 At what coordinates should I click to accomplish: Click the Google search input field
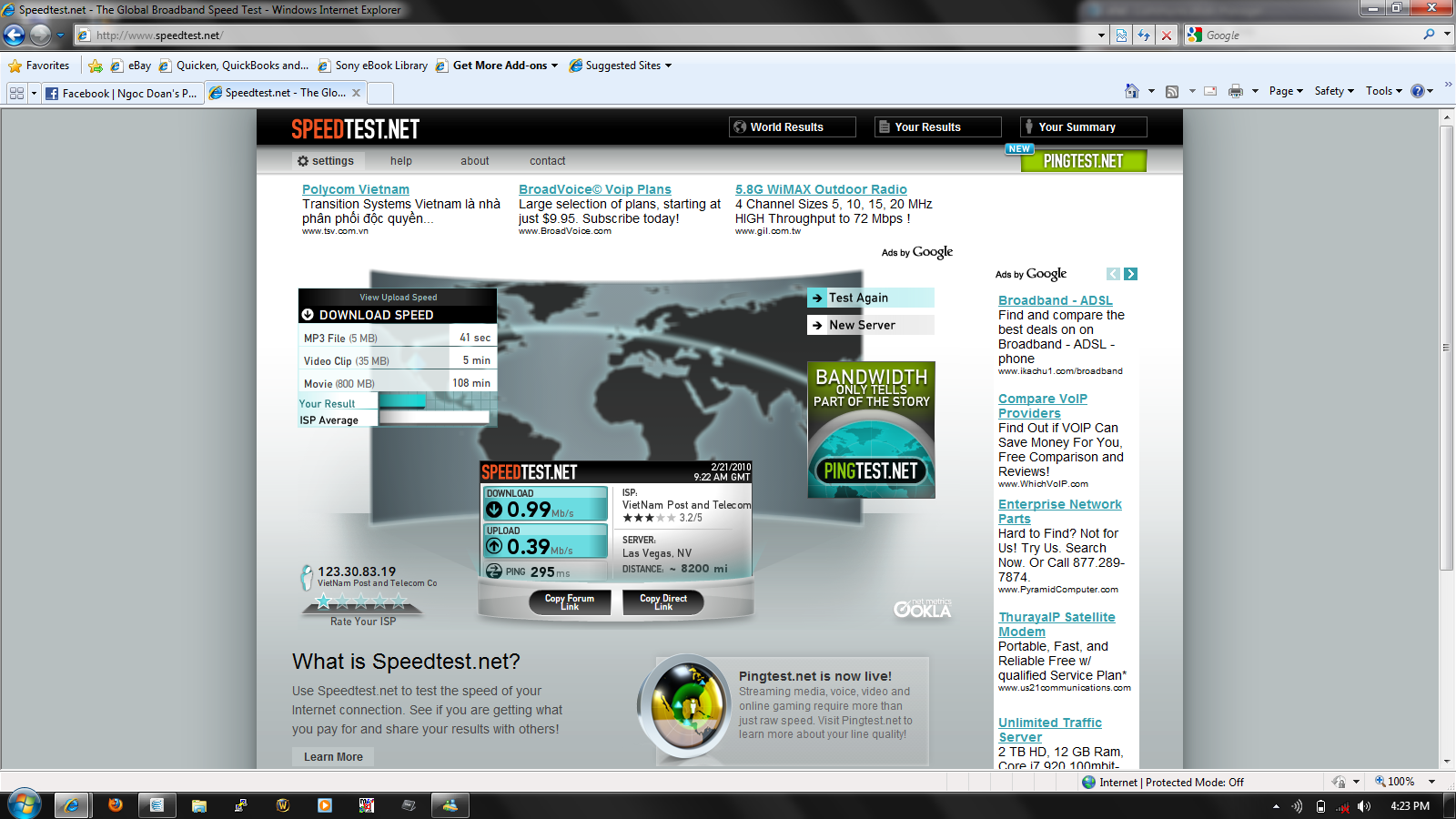point(1310,35)
